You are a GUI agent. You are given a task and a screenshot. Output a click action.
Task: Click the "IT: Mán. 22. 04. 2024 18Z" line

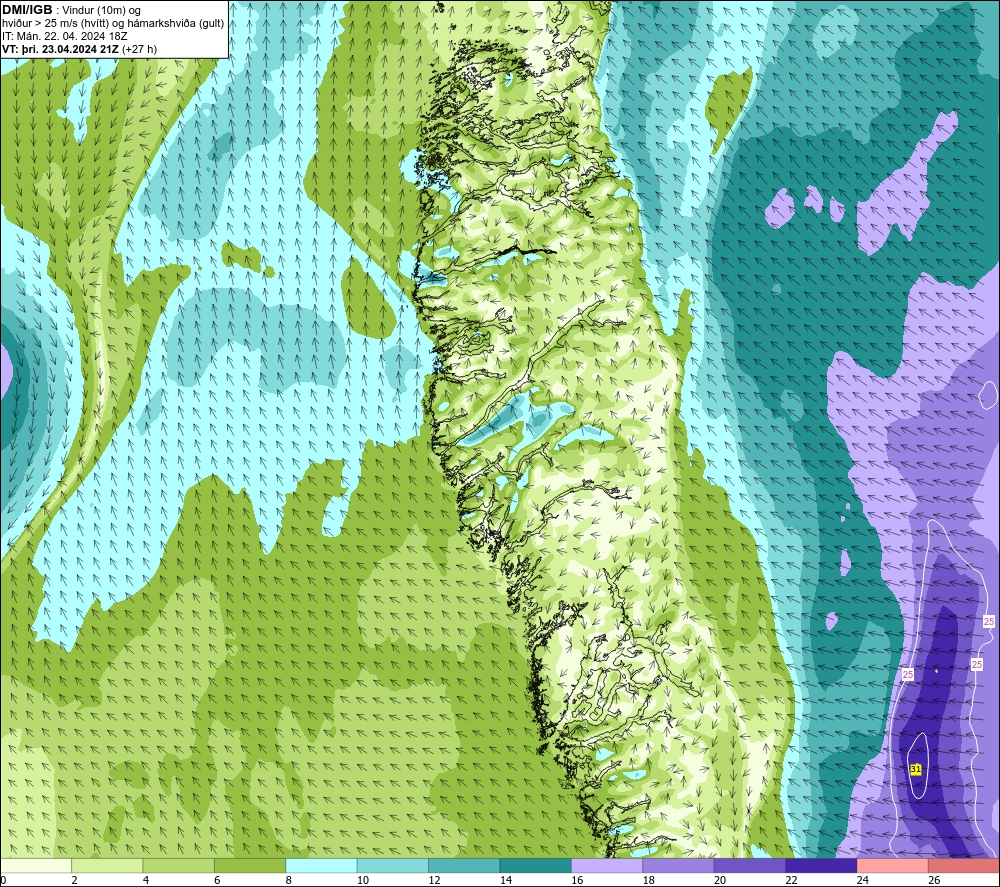[x=65, y=36]
